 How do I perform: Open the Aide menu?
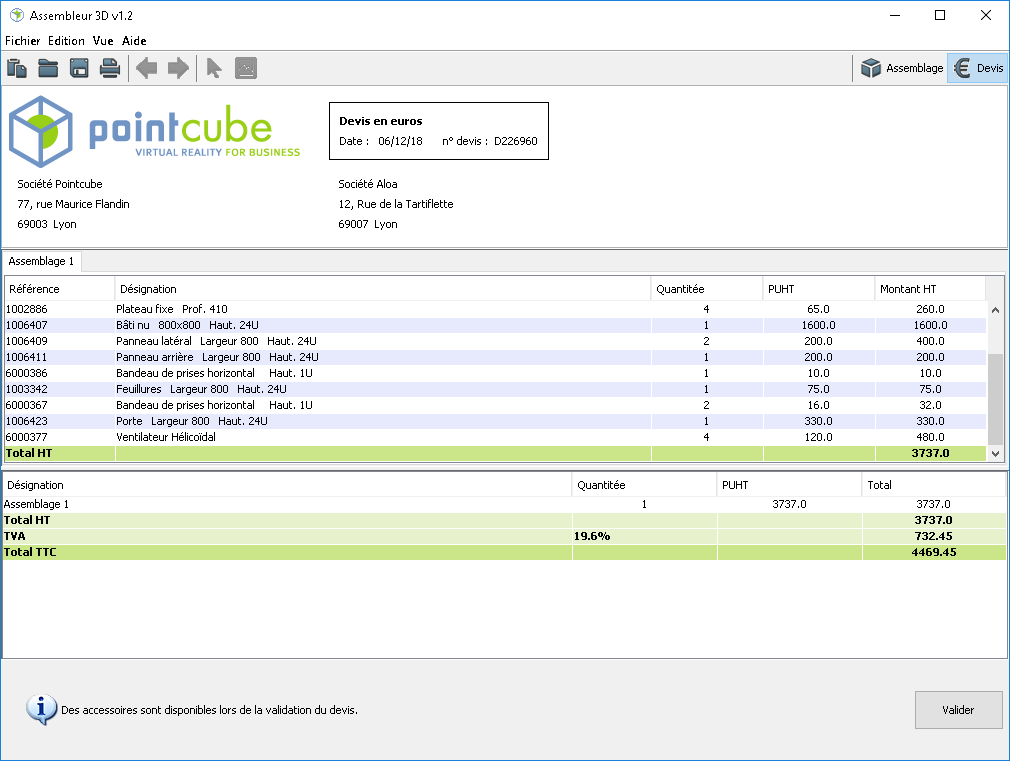pyautogui.click(x=134, y=41)
